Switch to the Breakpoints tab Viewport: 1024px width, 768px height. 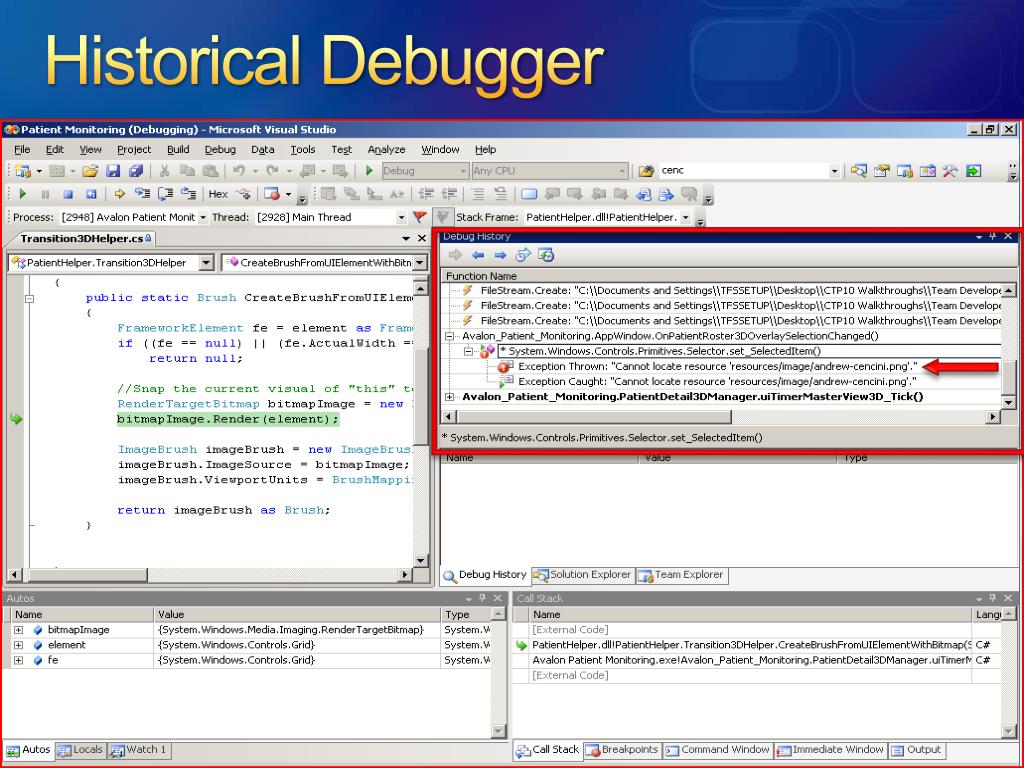point(622,750)
